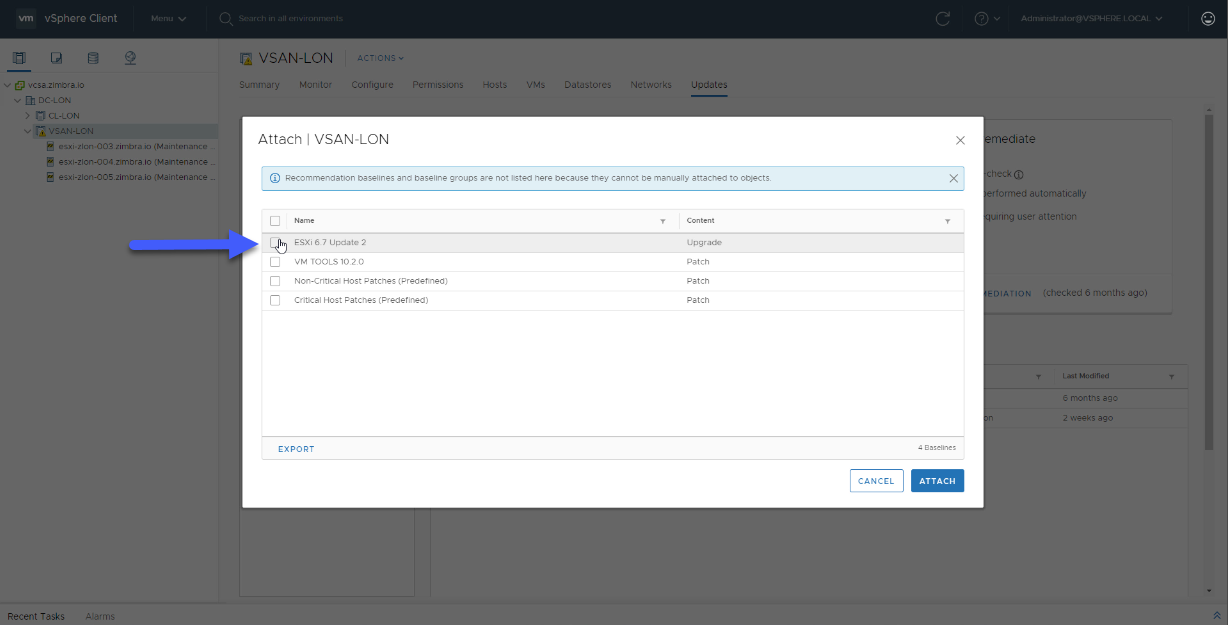Viewport: 1228px width, 625px height.
Task: Open Networking inventory view icon
Action: pos(130,58)
